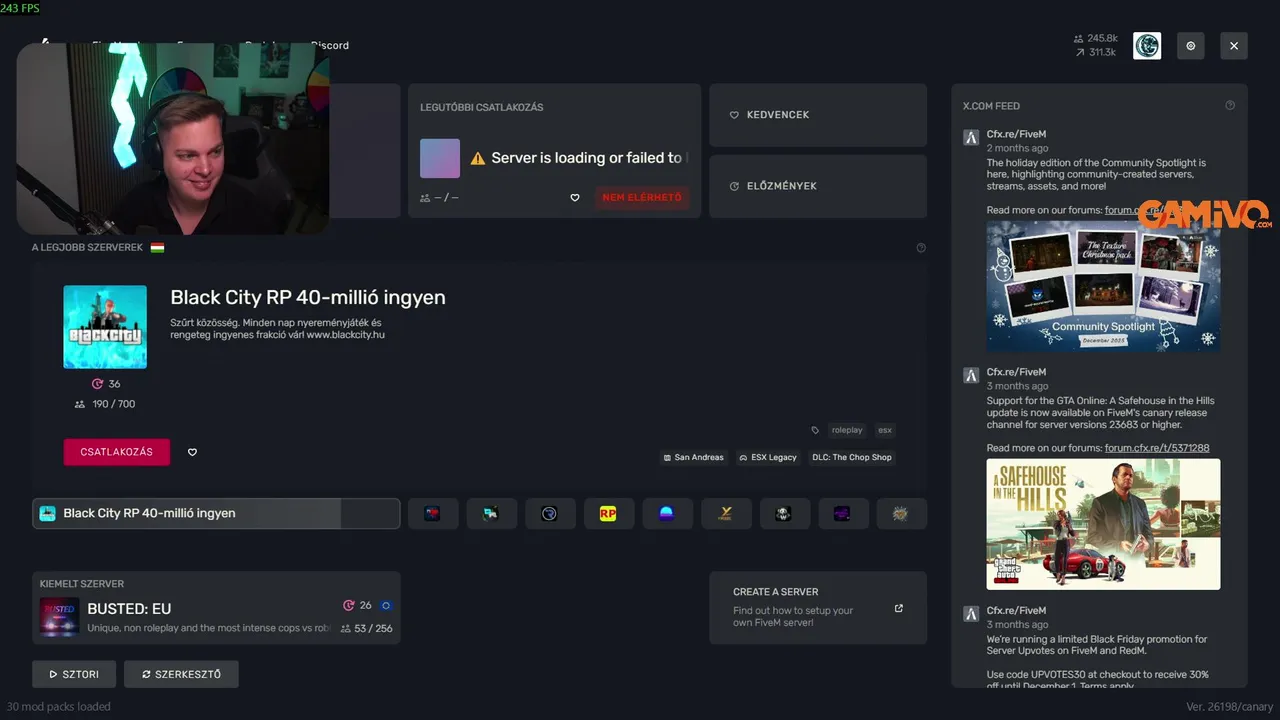Image resolution: width=1280 pixels, height=720 pixels.
Task: Select the red and blue server icon
Action: pyautogui.click(x=432, y=514)
